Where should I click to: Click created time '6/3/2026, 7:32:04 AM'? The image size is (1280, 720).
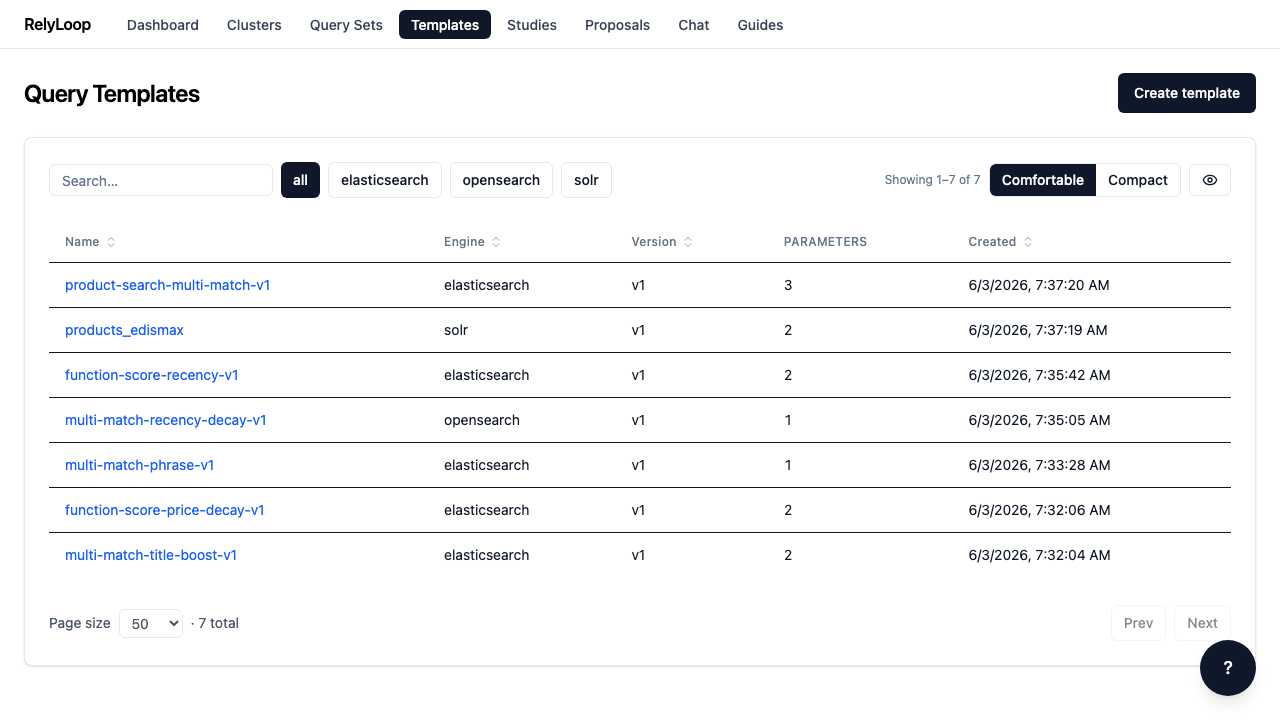point(1039,555)
